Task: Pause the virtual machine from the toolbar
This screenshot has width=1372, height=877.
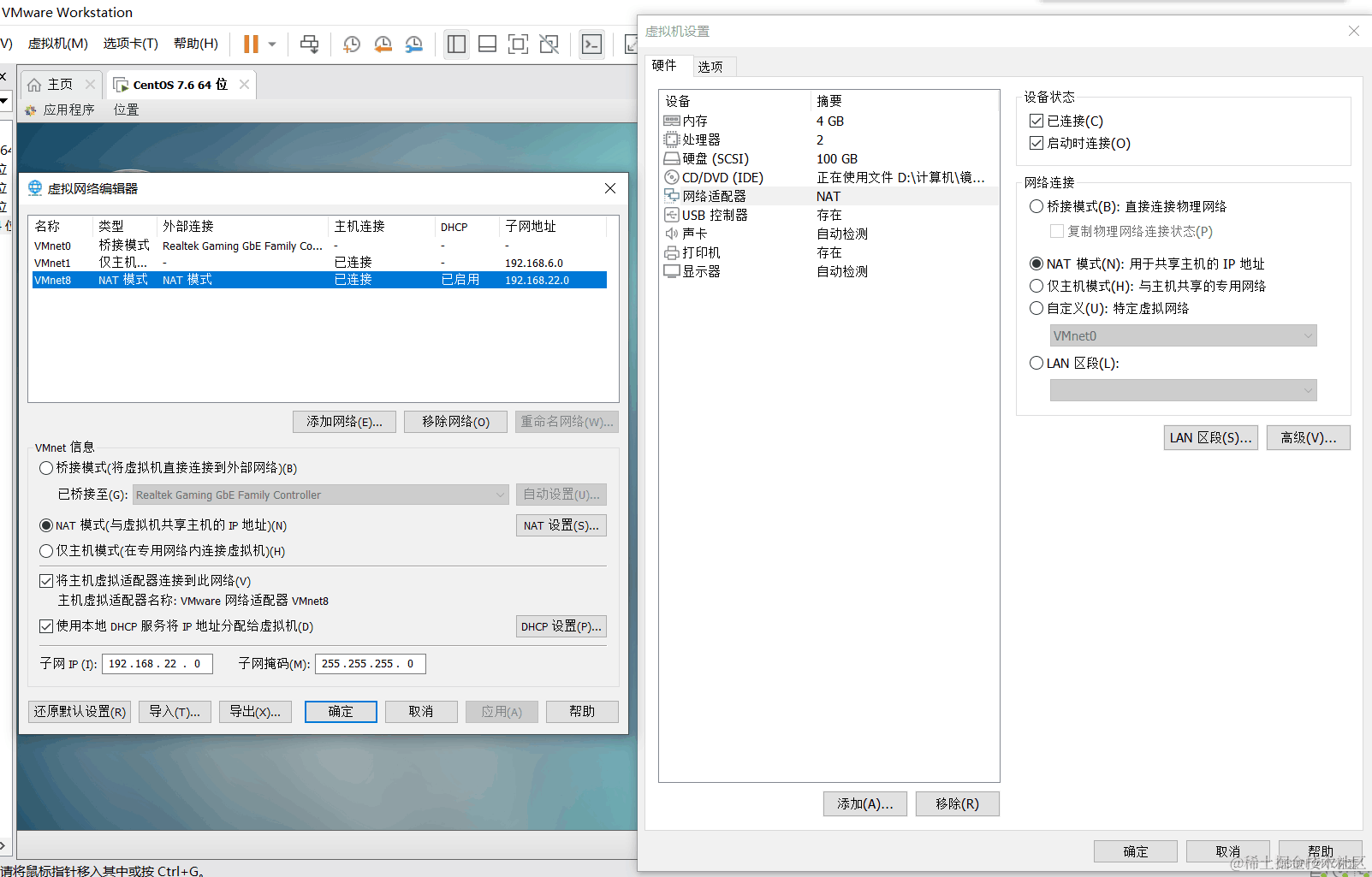Action: [251, 44]
